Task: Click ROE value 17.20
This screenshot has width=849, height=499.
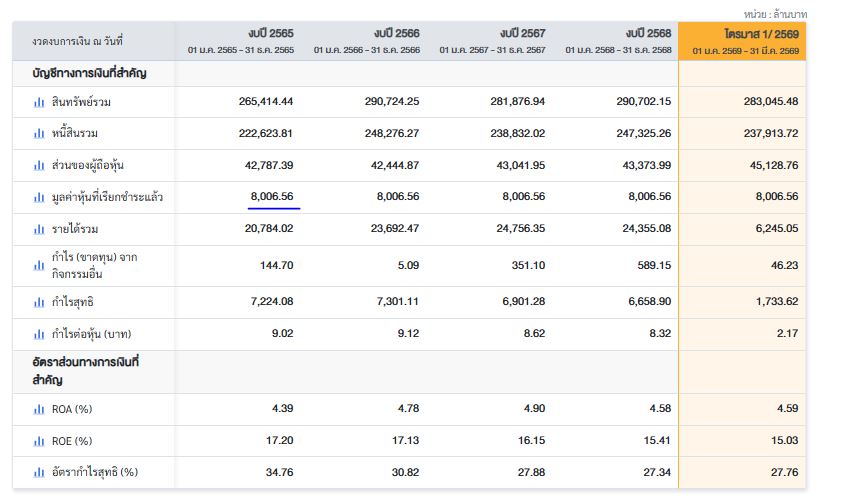Action: click(x=279, y=441)
